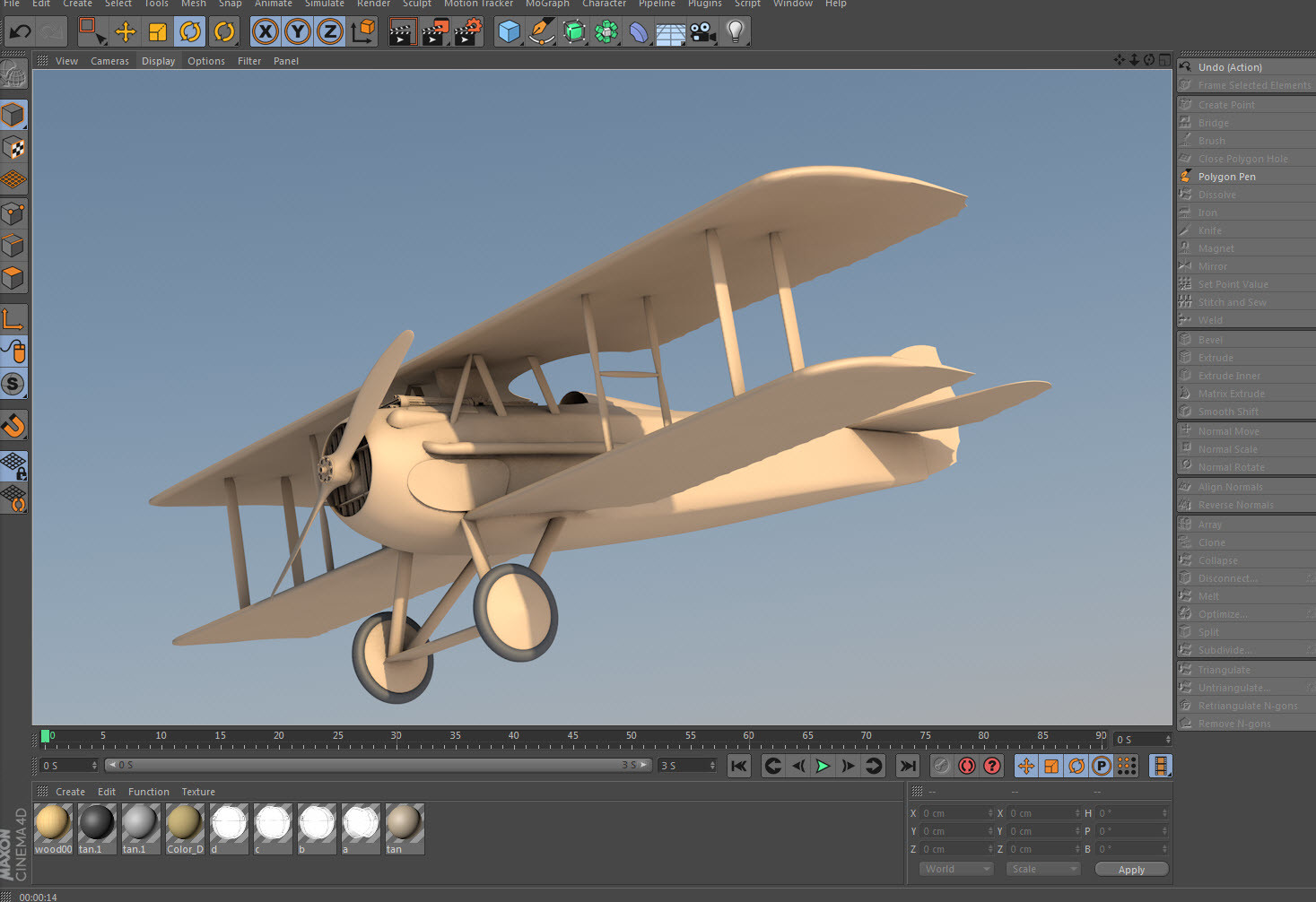
Task: Toggle parameter keyframe P button
Action: coord(1102,766)
